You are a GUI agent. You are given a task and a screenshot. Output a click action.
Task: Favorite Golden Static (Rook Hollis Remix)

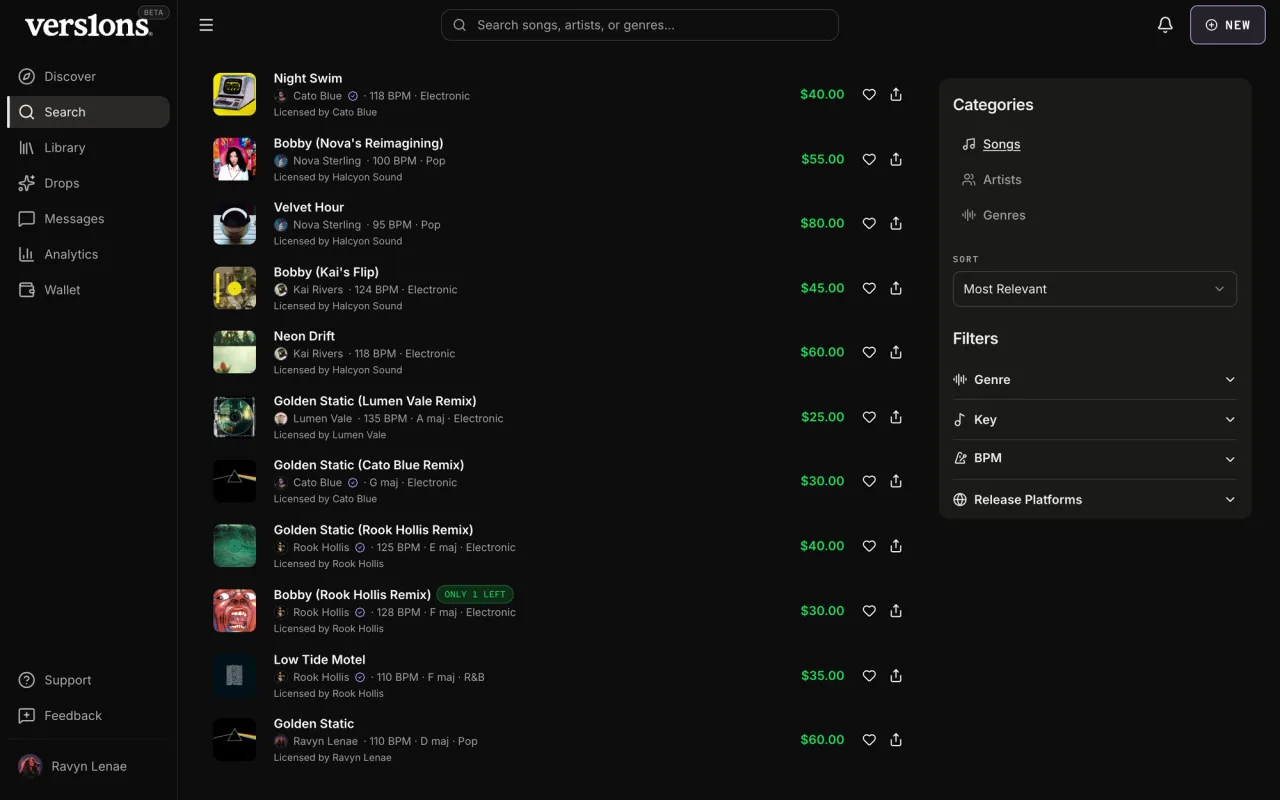click(x=869, y=546)
